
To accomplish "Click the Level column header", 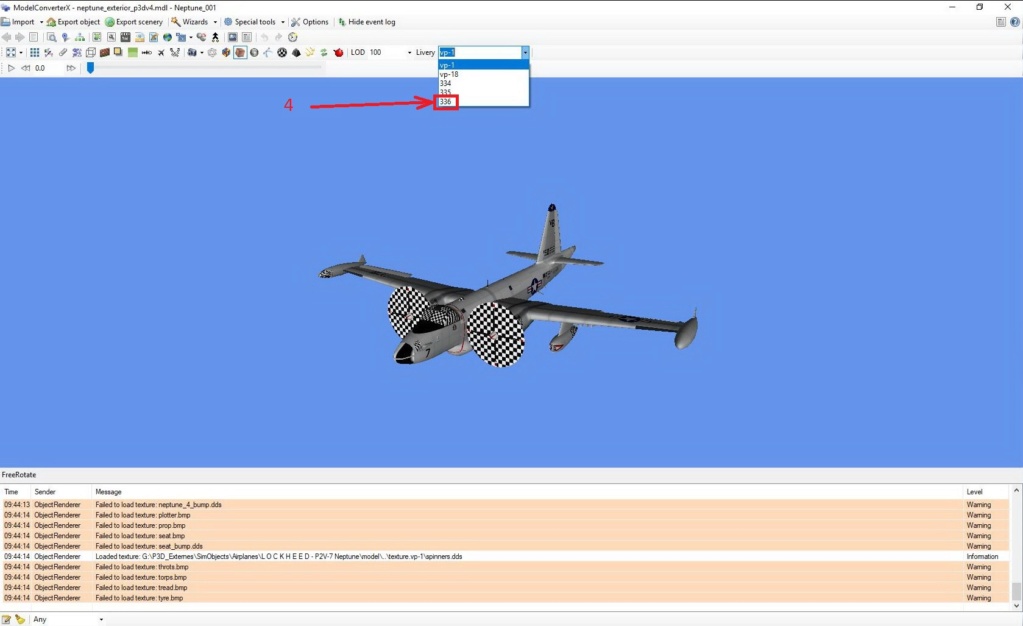I will (x=975, y=492).
